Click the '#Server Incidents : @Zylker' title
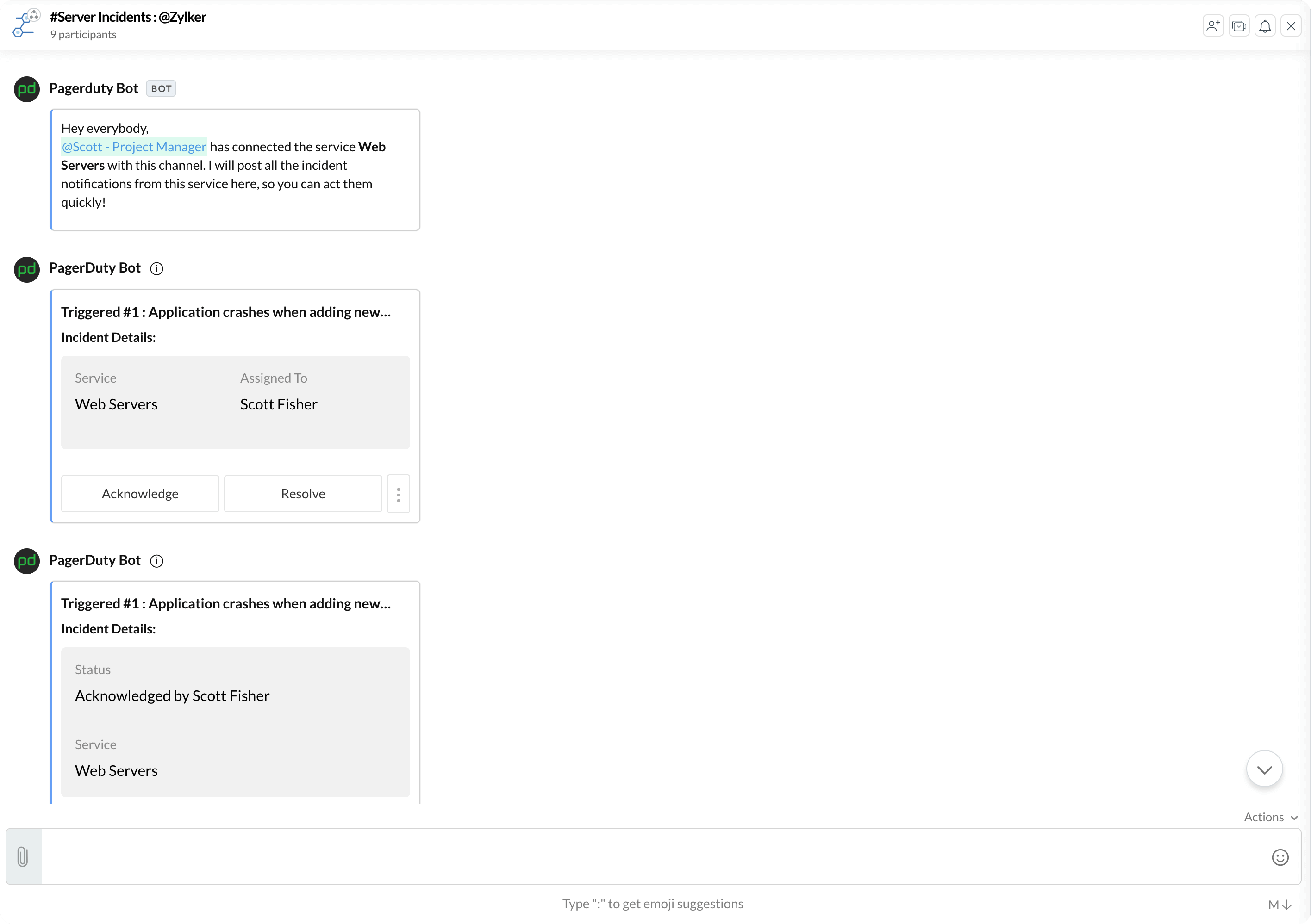Viewport: 1311px width, 924px height. tap(128, 17)
